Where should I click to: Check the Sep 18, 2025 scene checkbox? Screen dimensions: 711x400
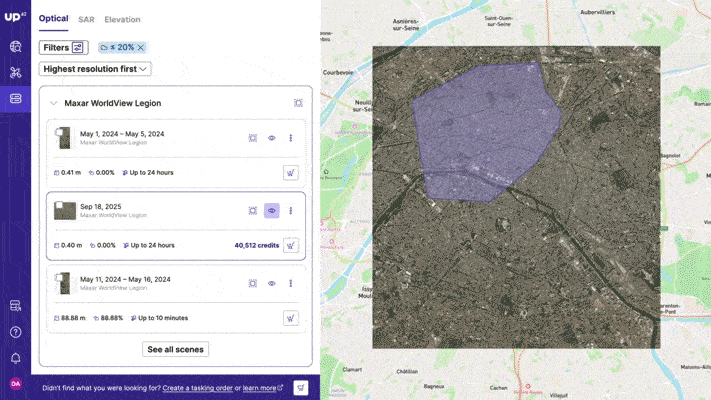(59, 205)
